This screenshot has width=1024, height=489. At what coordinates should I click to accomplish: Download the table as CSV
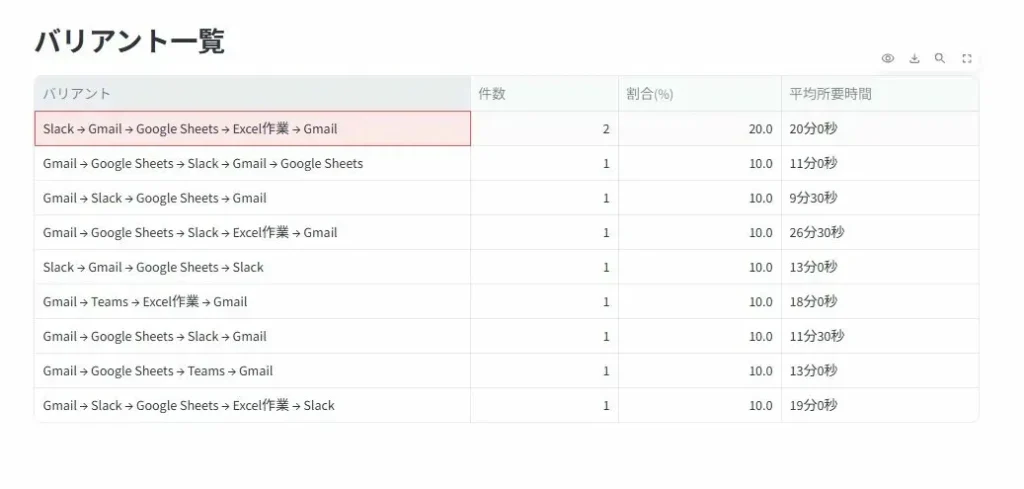tap(914, 59)
